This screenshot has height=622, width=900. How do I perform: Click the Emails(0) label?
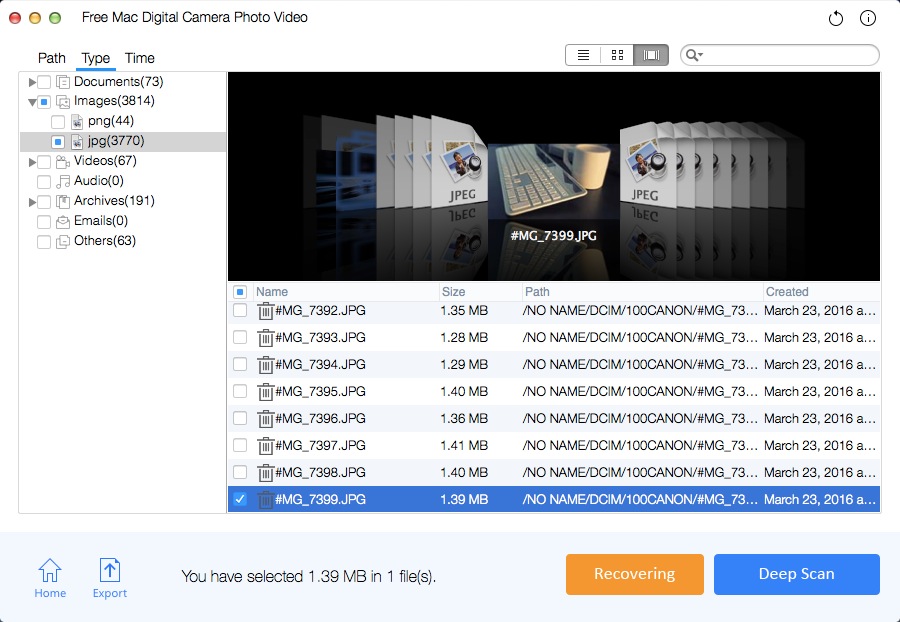pos(101,220)
